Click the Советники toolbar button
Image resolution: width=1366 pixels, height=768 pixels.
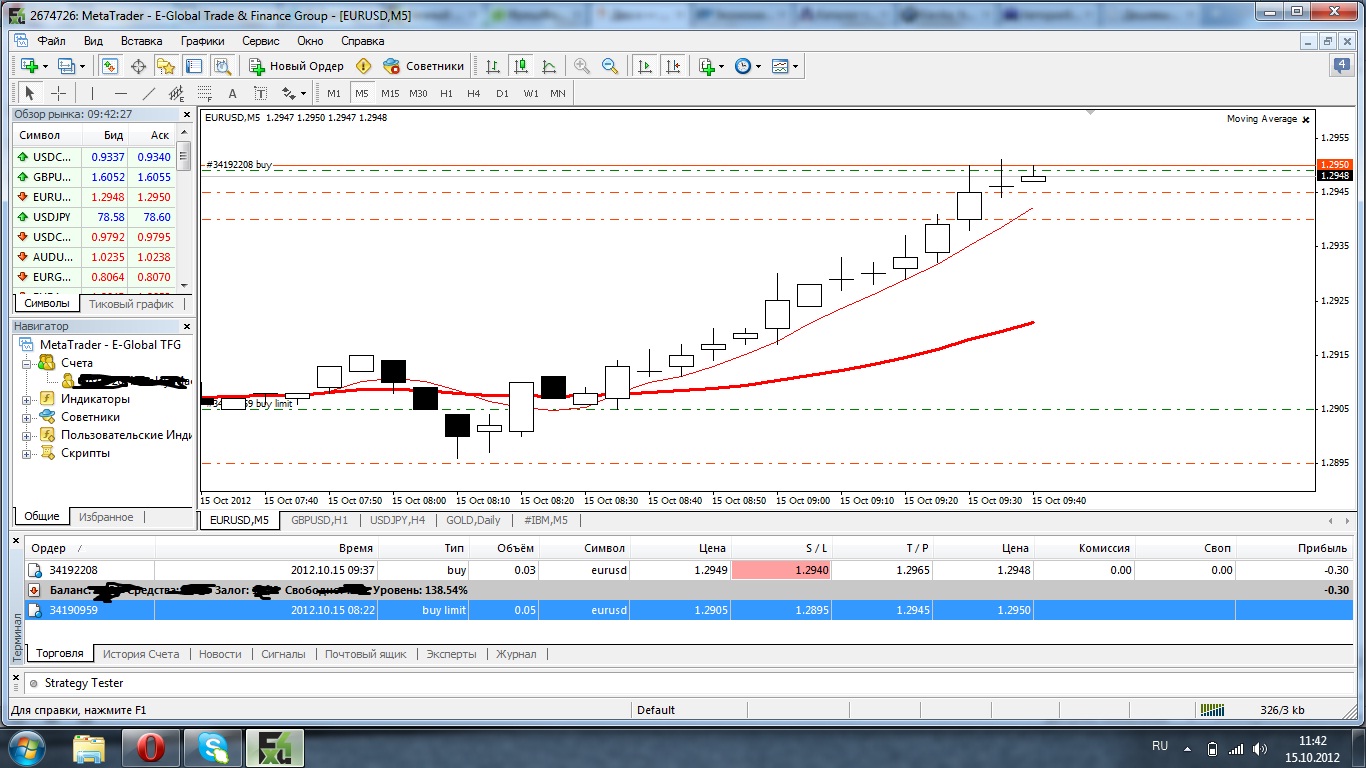(424, 66)
